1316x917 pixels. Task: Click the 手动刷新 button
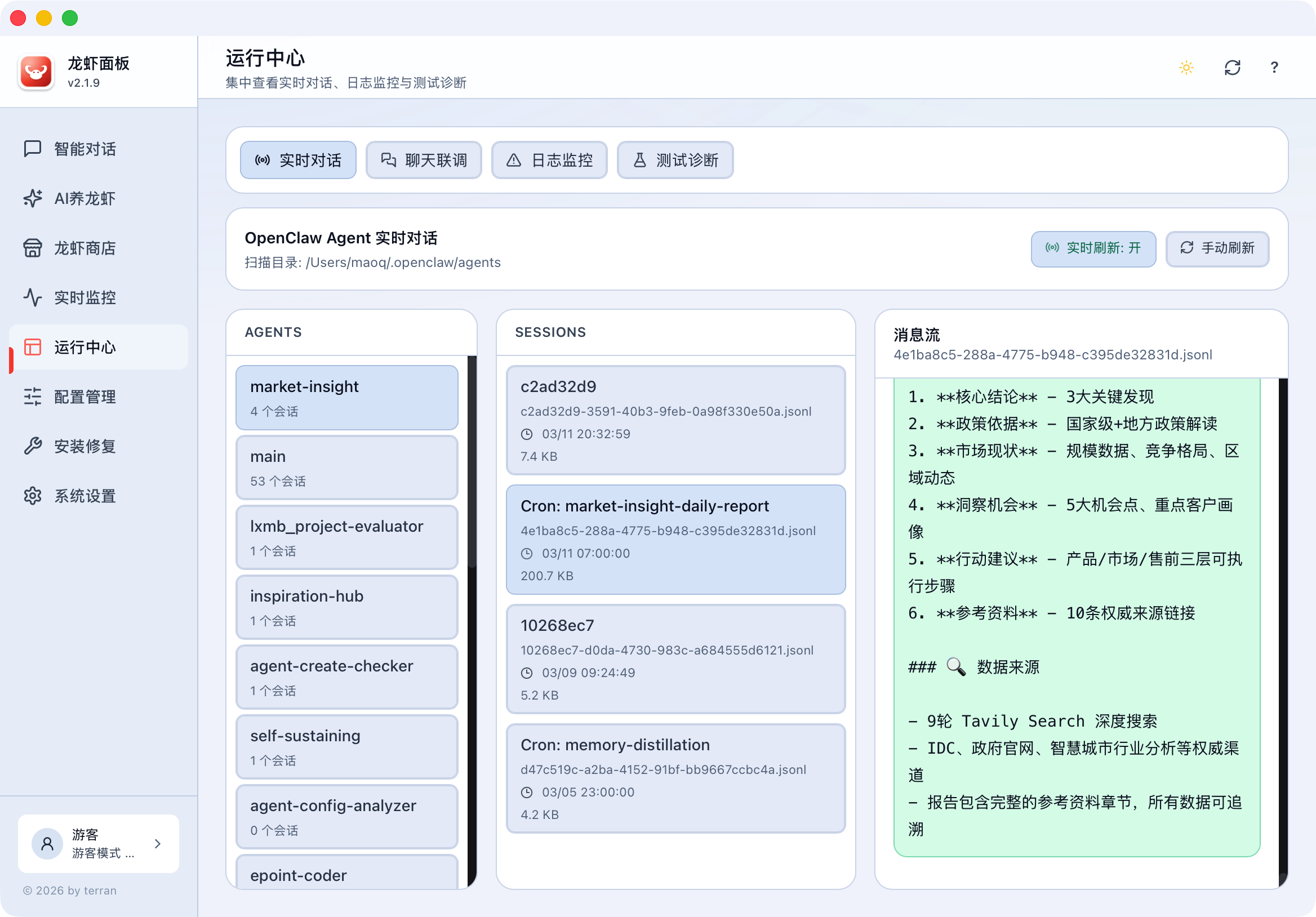coord(1217,248)
